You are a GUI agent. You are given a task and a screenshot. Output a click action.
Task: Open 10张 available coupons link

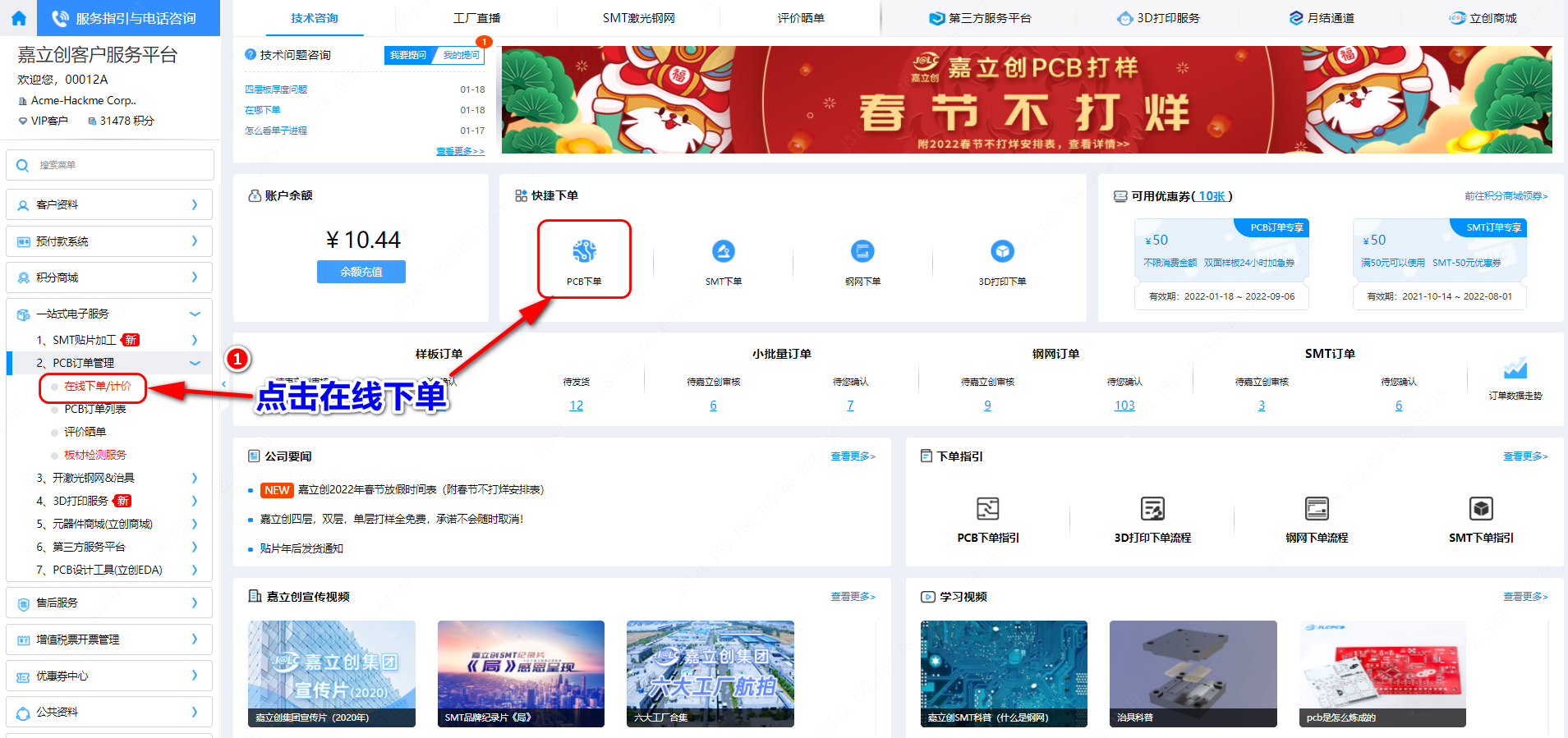(1212, 196)
